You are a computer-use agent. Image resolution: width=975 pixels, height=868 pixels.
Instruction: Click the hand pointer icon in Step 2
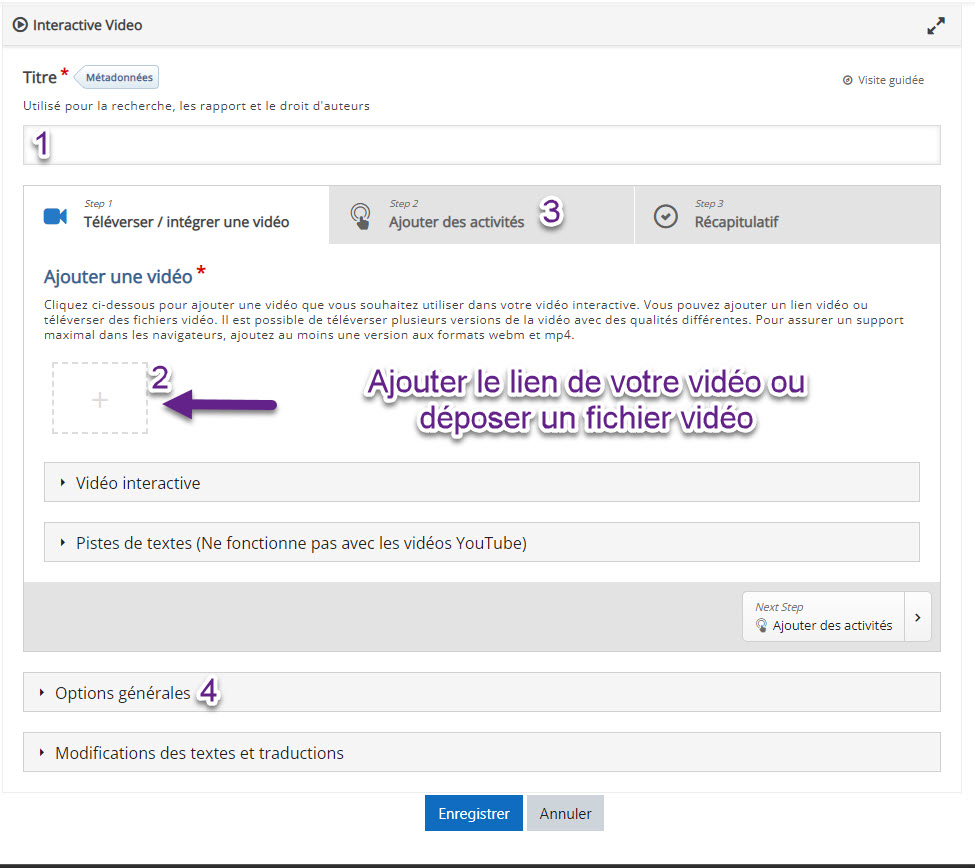(361, 216)
